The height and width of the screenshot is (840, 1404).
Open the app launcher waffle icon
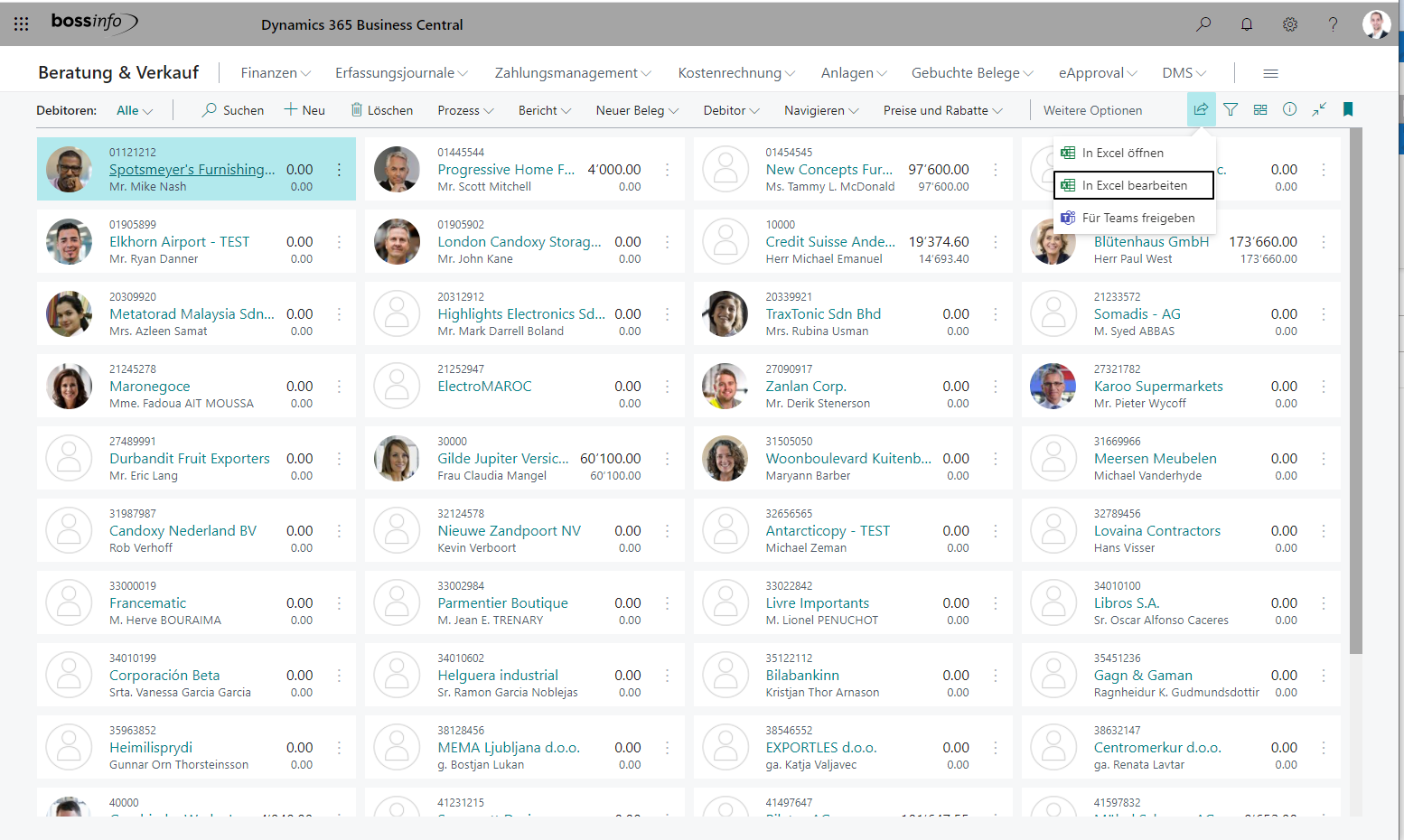tap(21, 23)
